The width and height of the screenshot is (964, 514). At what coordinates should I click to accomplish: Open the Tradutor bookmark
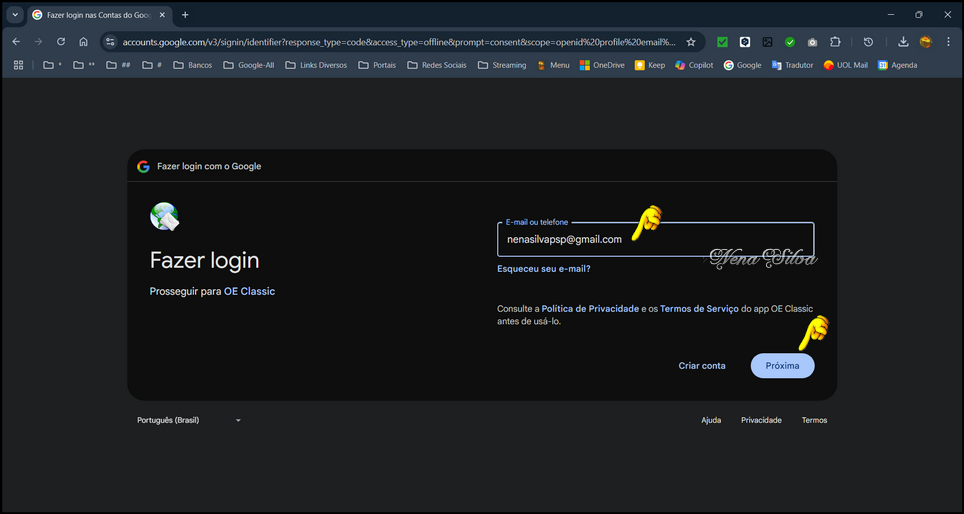click(792, 65)
